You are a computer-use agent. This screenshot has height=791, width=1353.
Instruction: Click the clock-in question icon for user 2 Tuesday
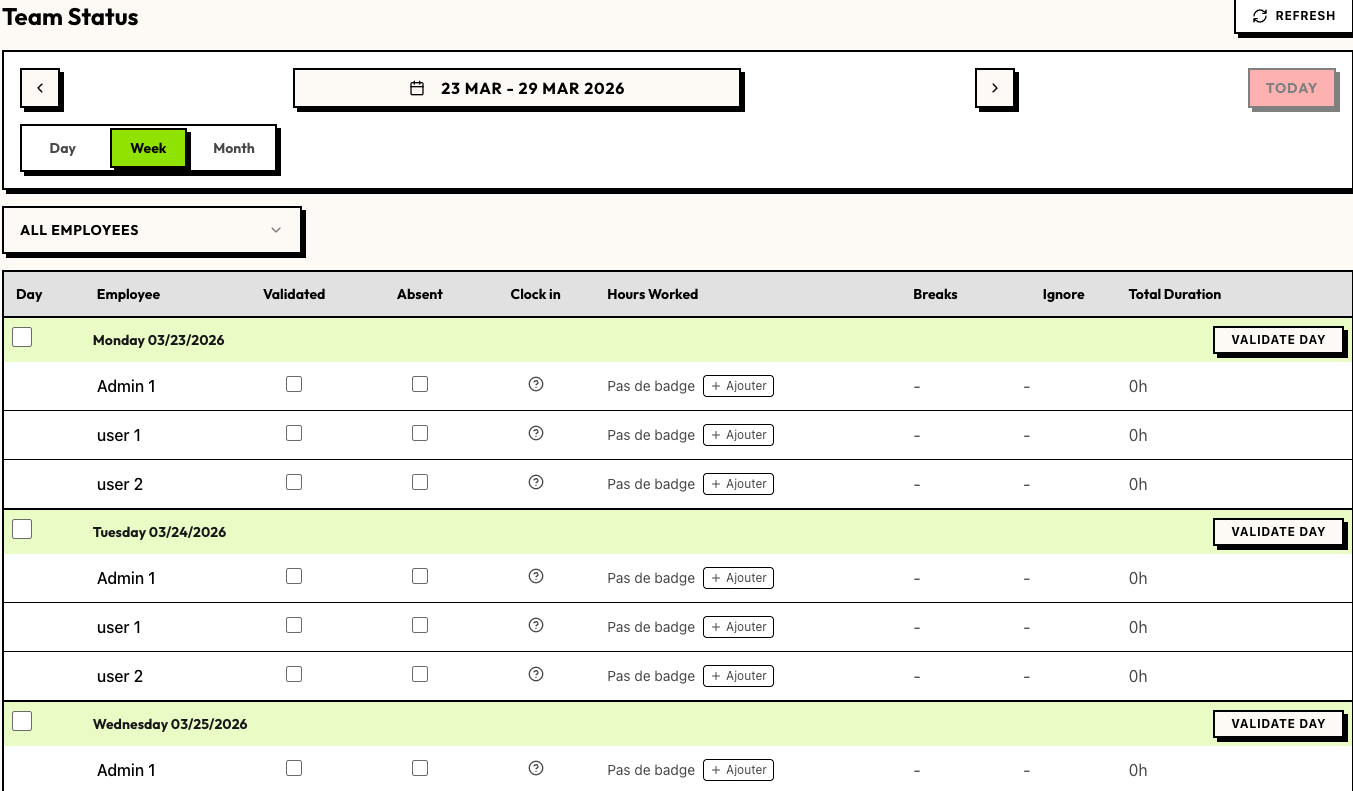click(x=535, y=674)
